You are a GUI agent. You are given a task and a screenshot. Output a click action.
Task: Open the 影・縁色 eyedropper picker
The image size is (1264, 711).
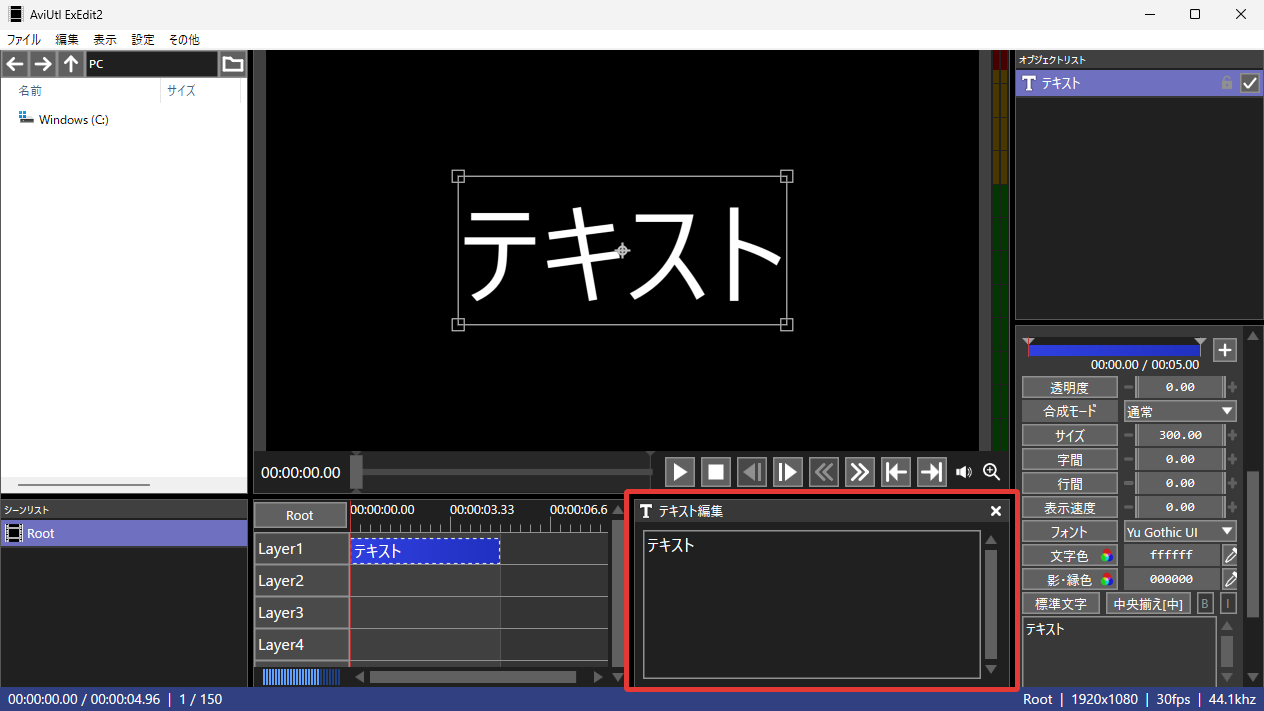(1230, 579)
